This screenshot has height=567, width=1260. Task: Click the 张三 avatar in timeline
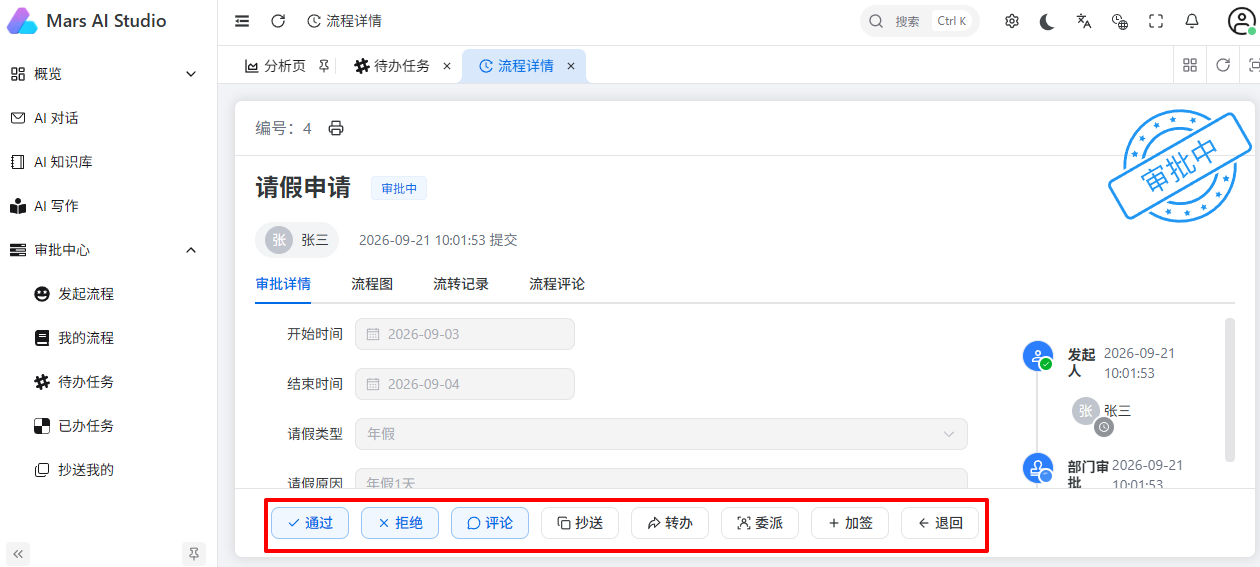click(x=1087, y=412)
